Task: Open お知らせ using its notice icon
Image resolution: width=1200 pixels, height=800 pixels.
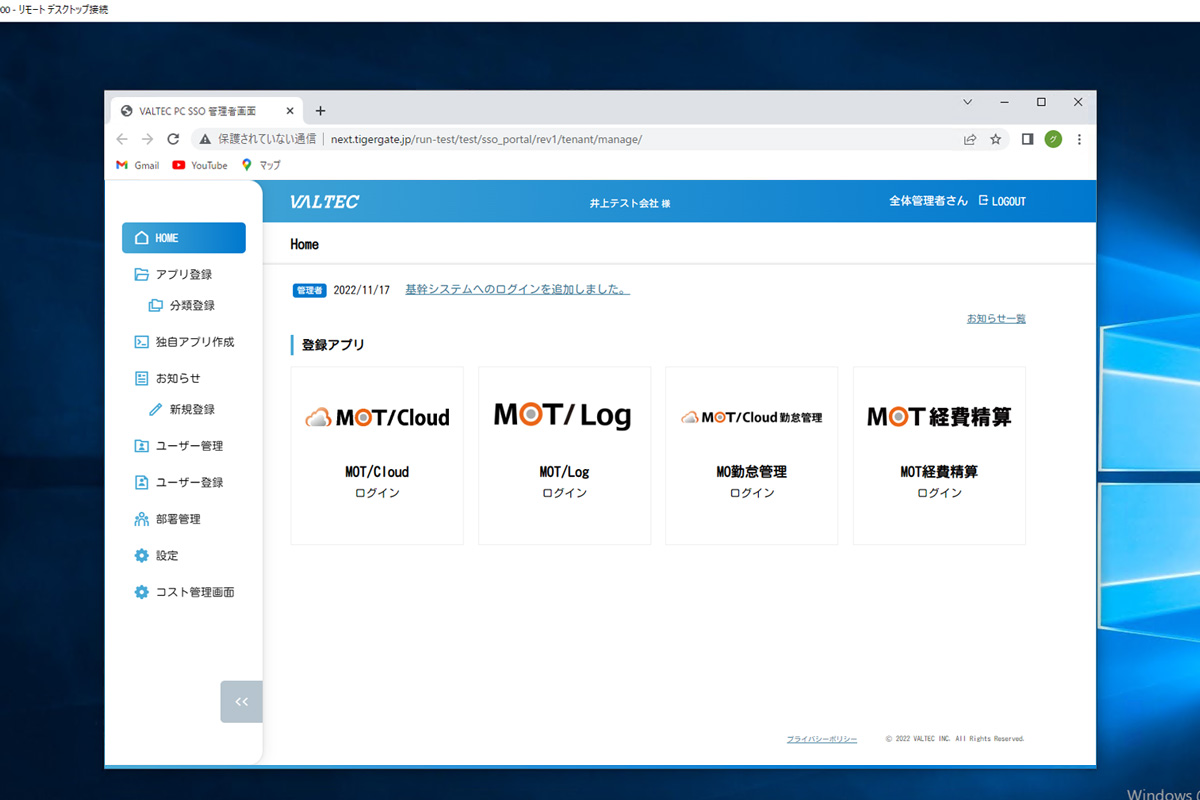Action: pos(141,377)
